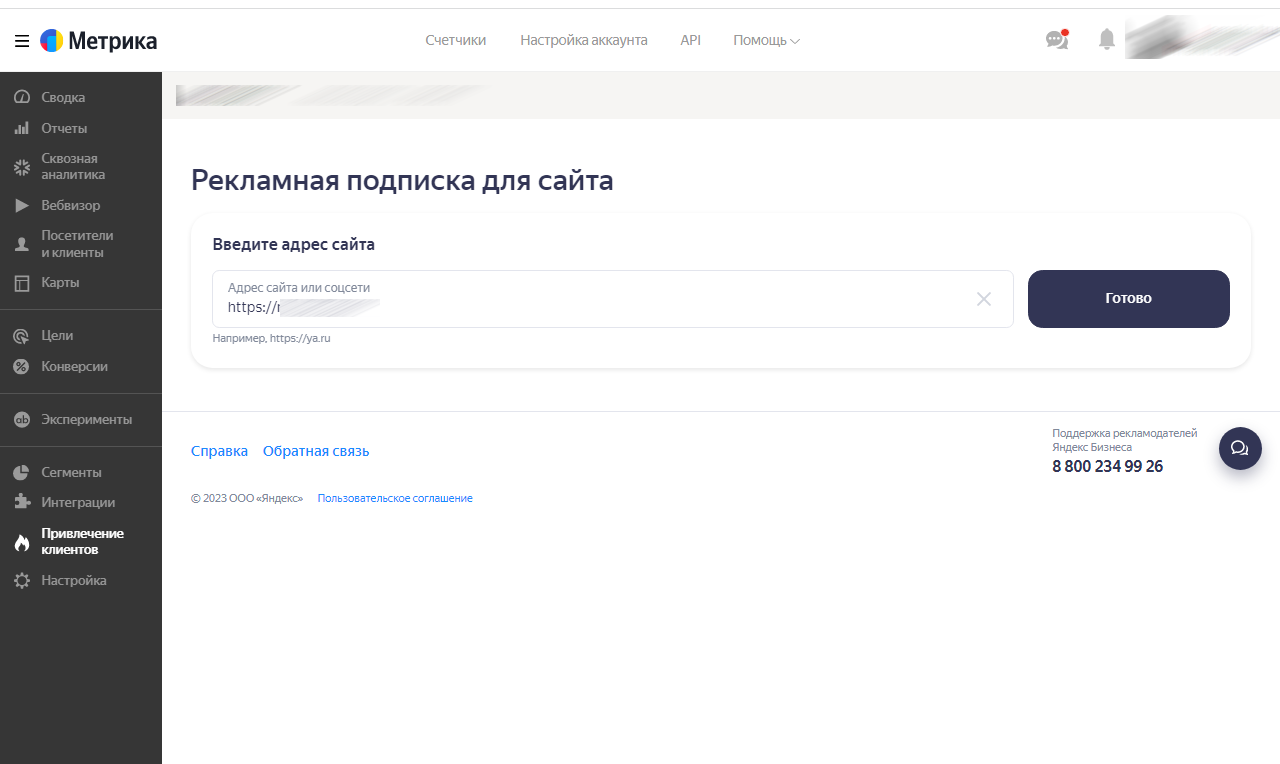Open the Цели section

coord(57,335)
